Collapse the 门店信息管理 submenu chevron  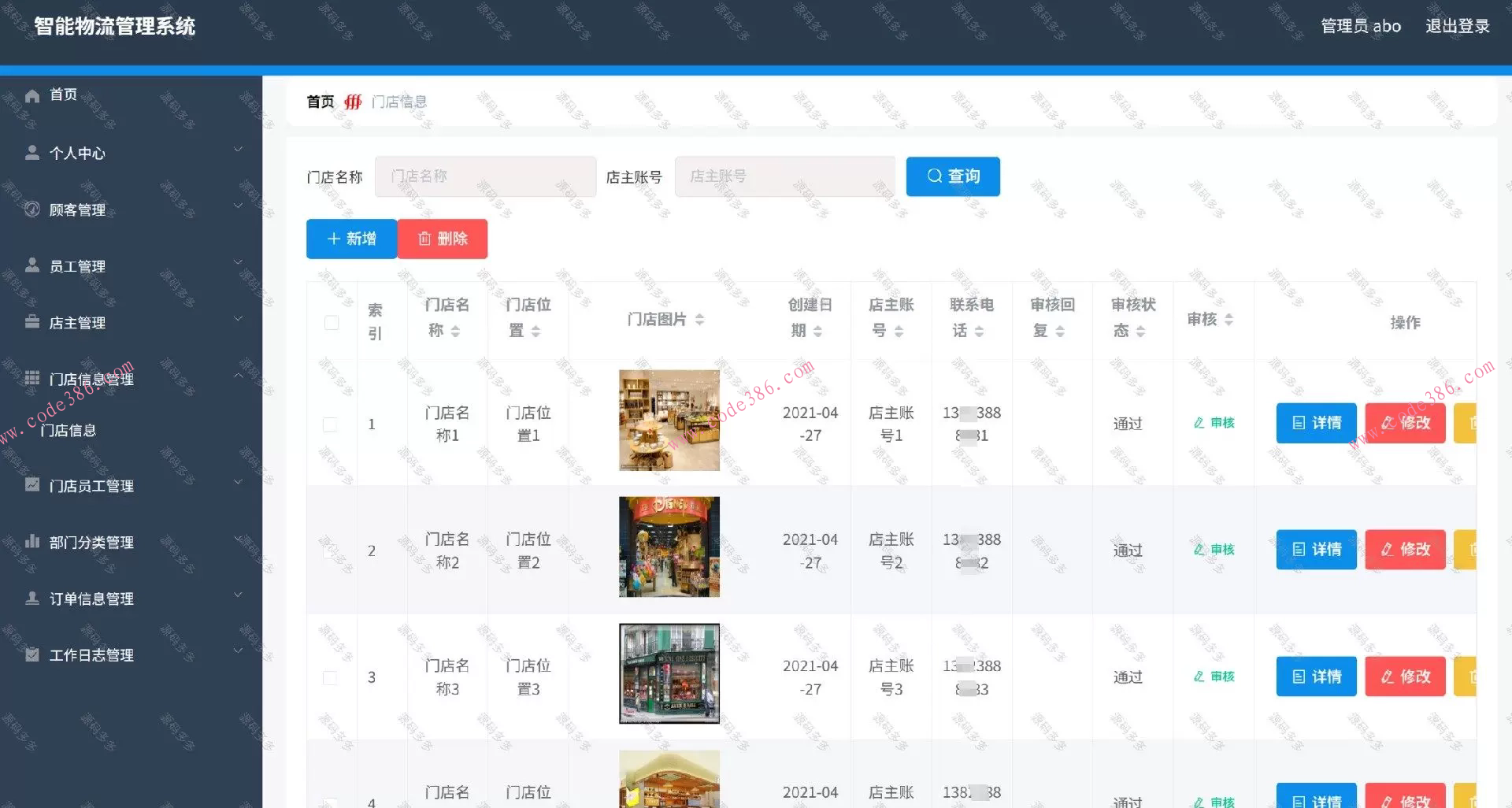pos(239,375)
